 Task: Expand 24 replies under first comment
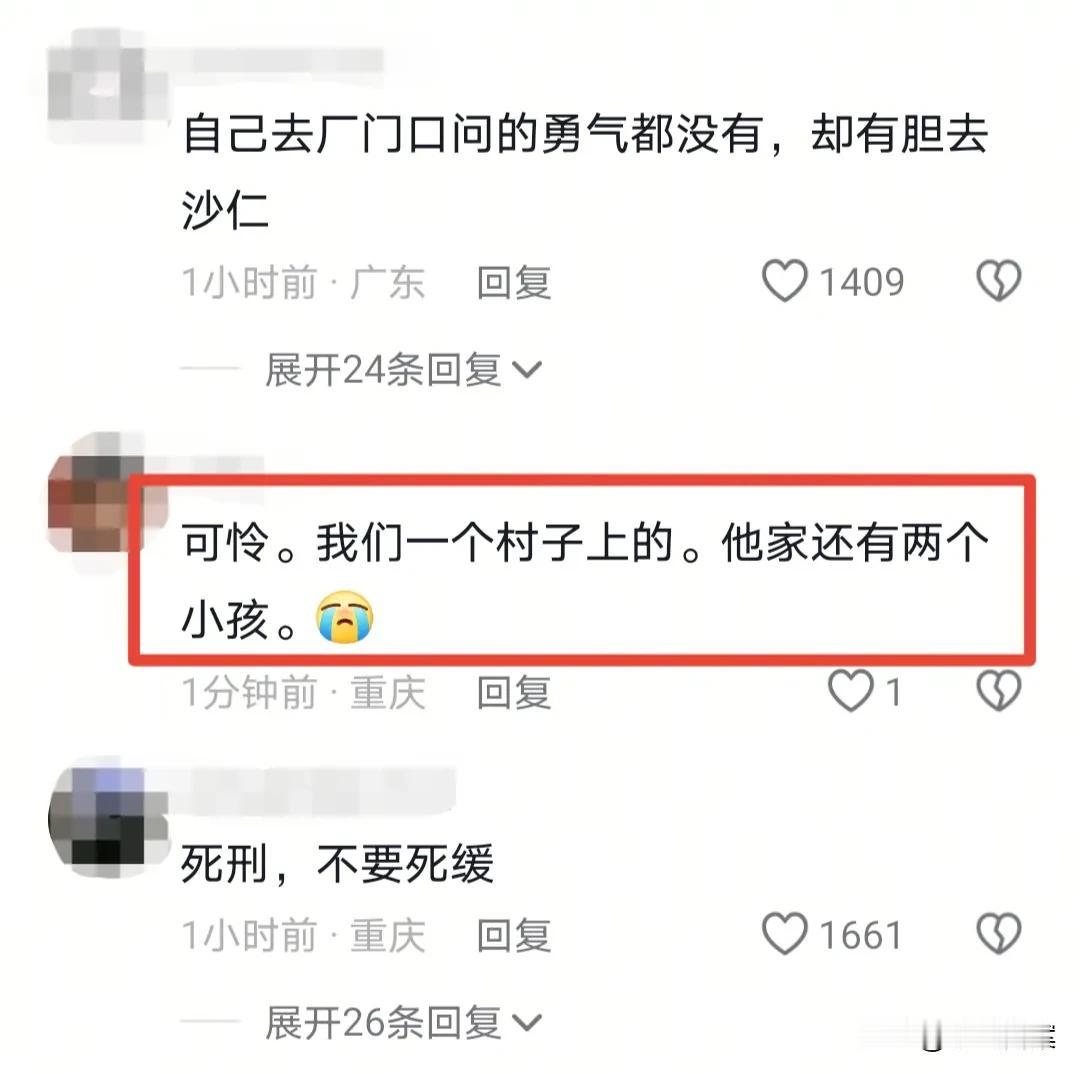[x=404, y=370]
